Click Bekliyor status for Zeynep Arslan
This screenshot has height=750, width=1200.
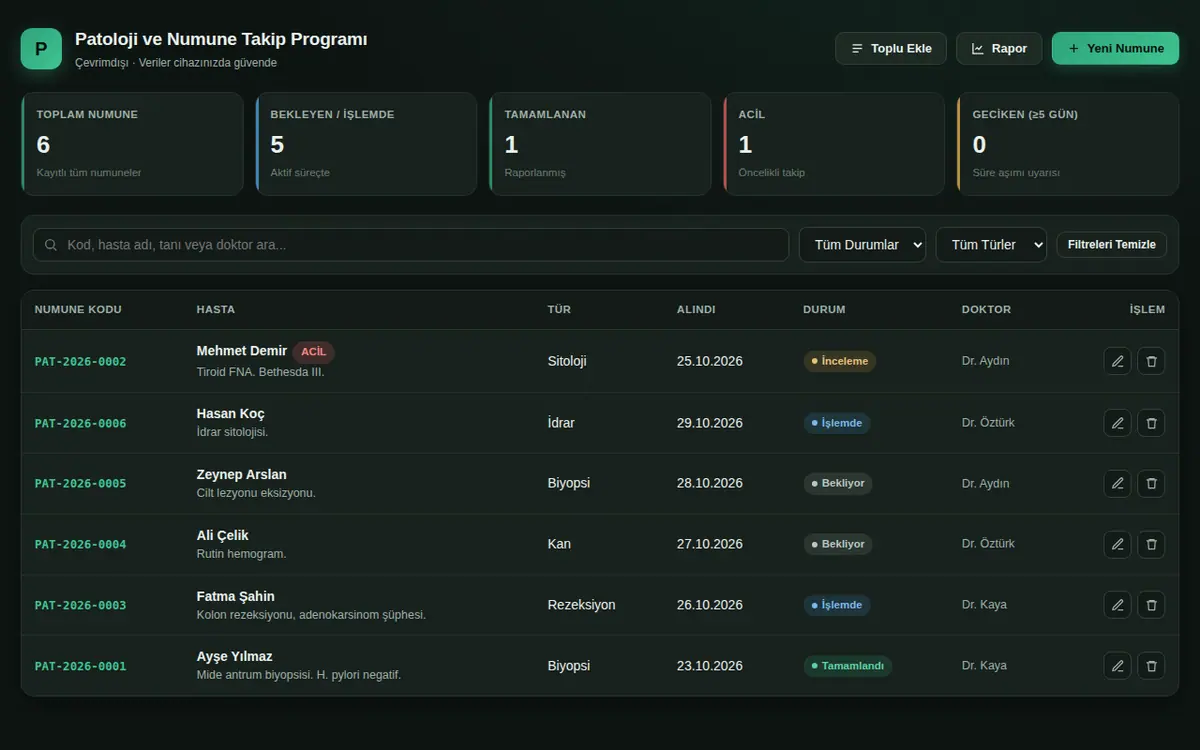pos(838,484)
